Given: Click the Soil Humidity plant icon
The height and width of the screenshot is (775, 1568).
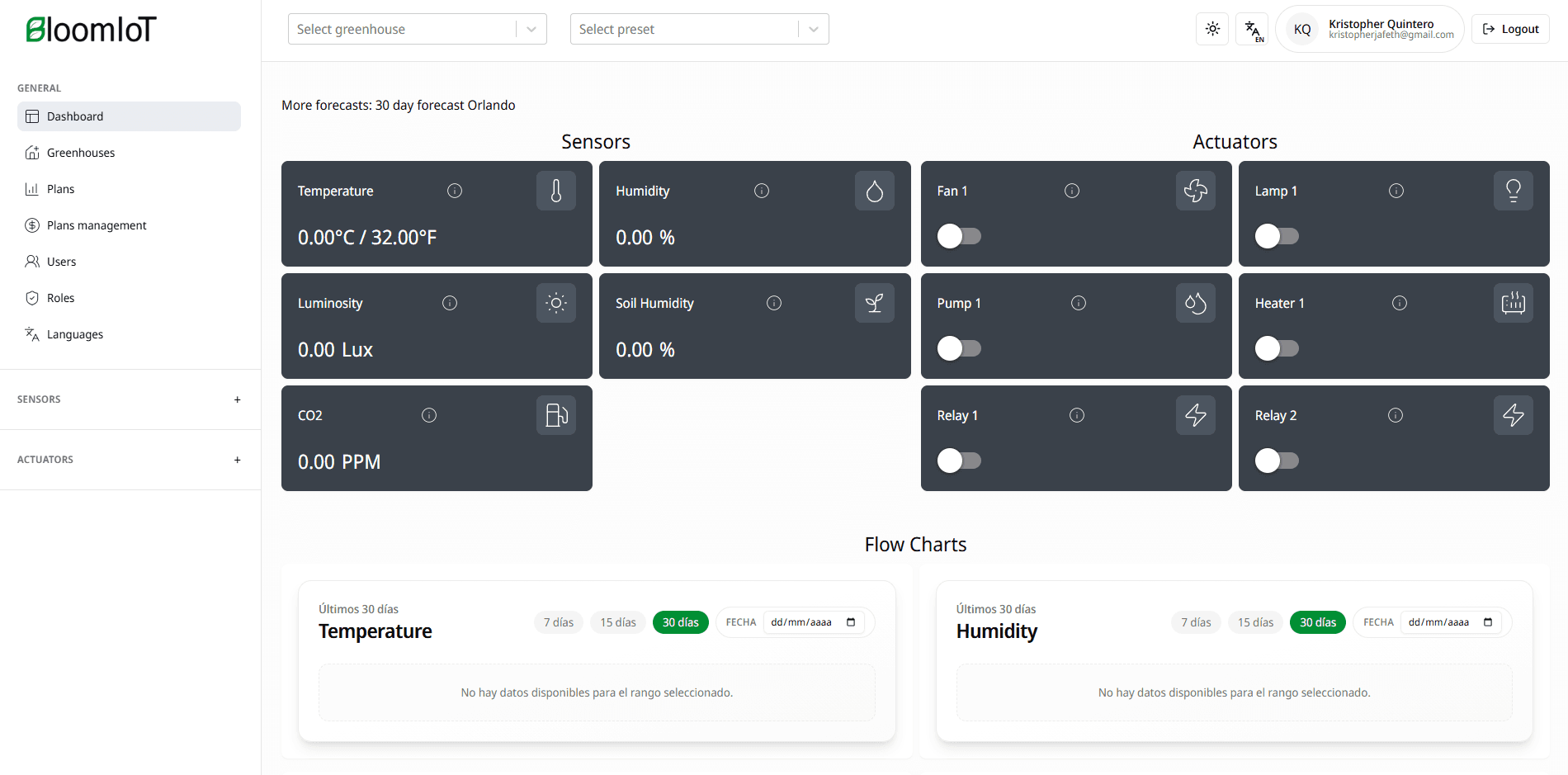Looking at the screenshot, I should click(874, 303).
